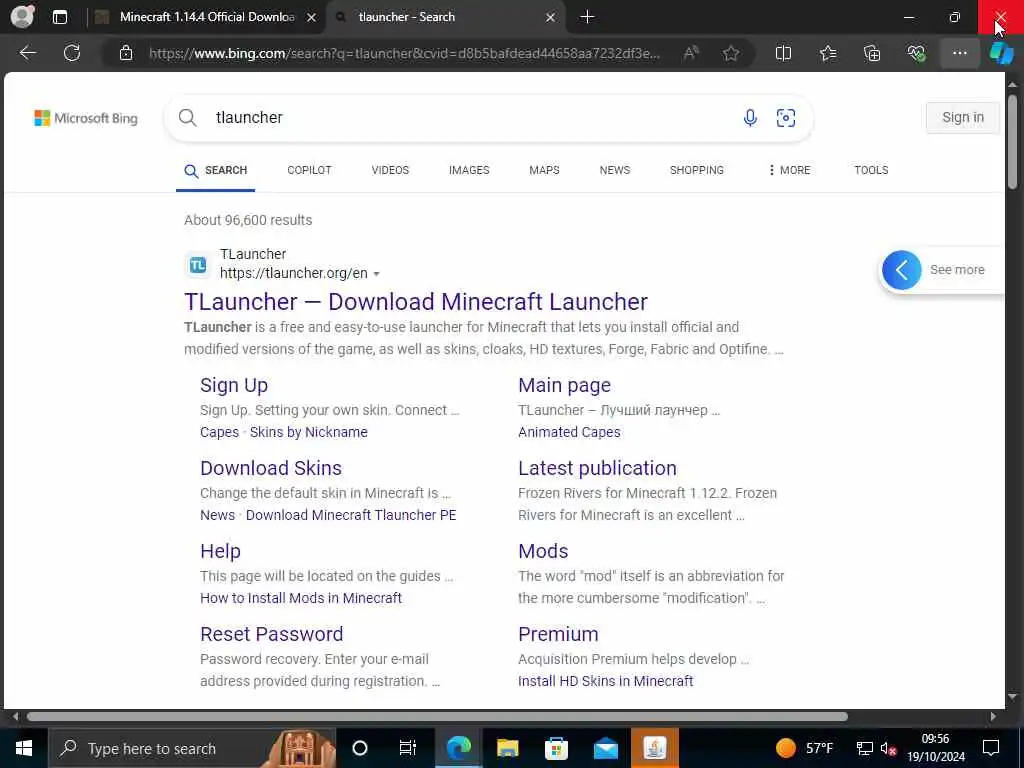Open Download Minecraft Tlauncher PE link
This screenshot has width=1024, height=768.
coord(351,515)
